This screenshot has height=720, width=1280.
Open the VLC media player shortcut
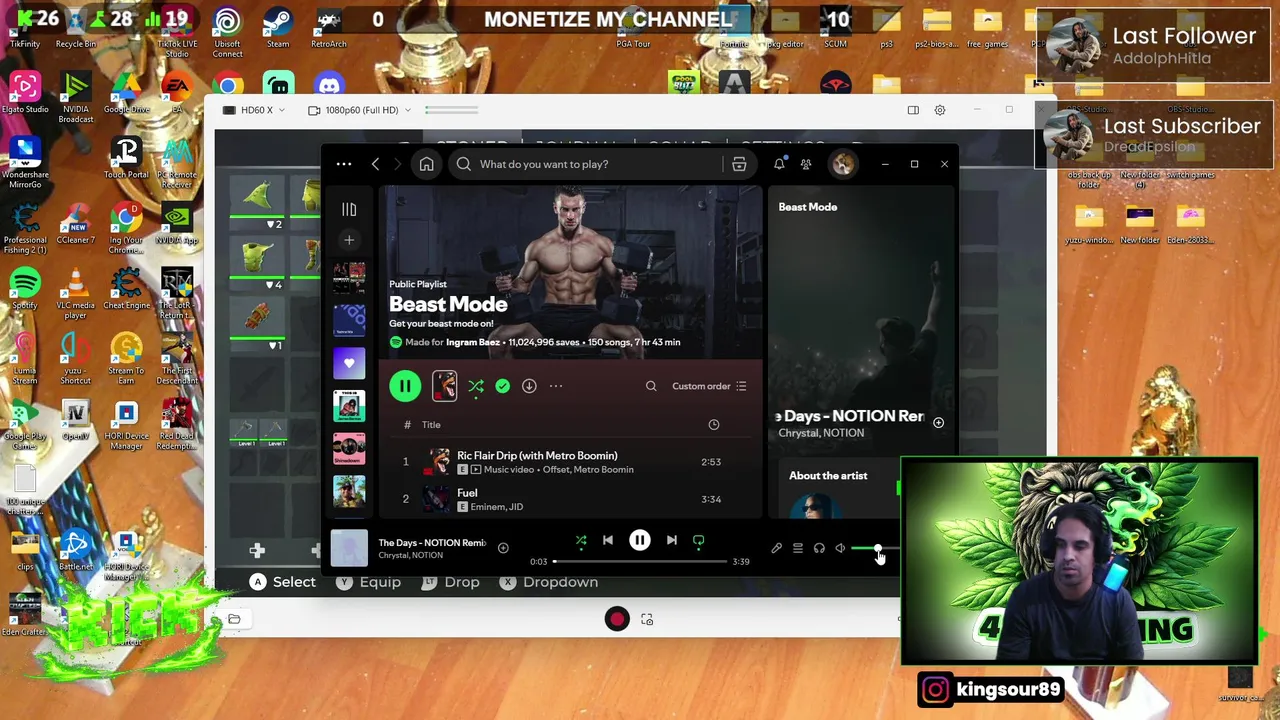pyautogui.click(x=75, y=294)
